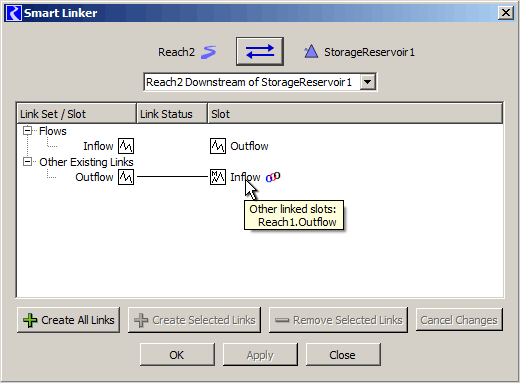The width and height of the screenshot is (520, 383).
Task: Collapse the Flows link set
Action: point(27,131)
